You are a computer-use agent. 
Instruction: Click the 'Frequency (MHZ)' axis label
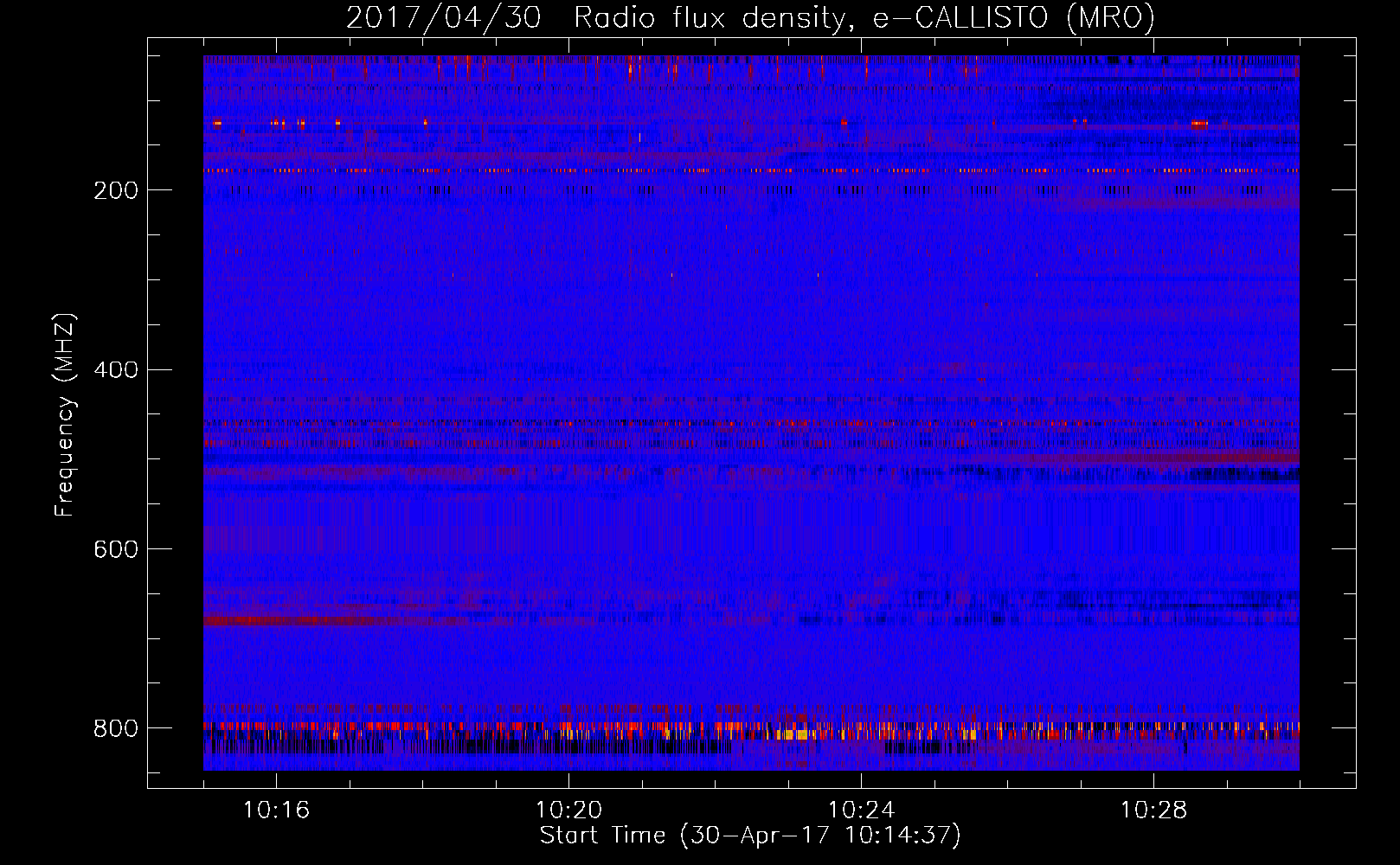(x=64, y=415)
